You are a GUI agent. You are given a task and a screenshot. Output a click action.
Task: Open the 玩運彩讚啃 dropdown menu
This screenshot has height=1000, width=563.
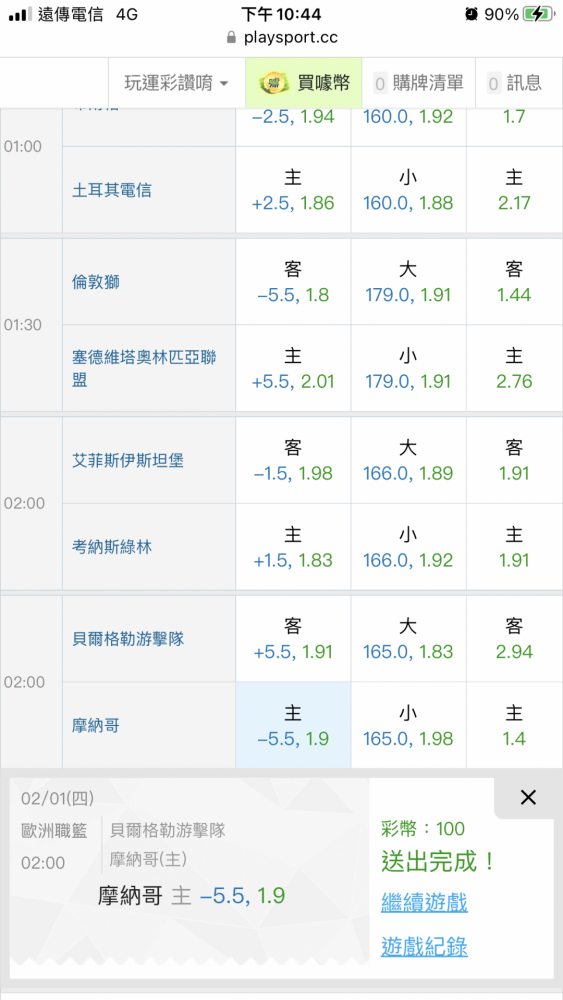[177, 83]
